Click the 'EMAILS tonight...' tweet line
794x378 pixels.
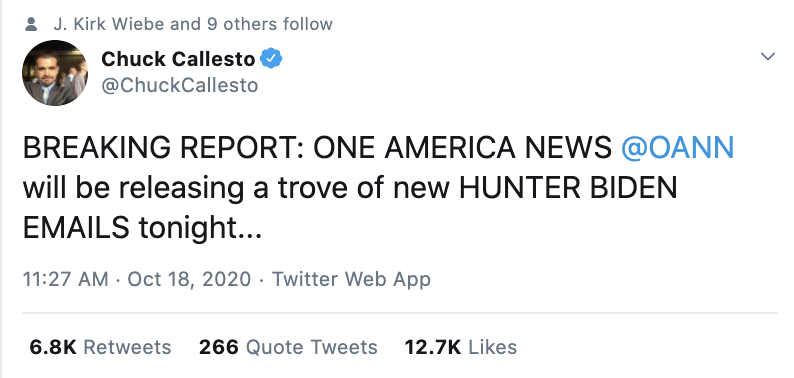142,229
